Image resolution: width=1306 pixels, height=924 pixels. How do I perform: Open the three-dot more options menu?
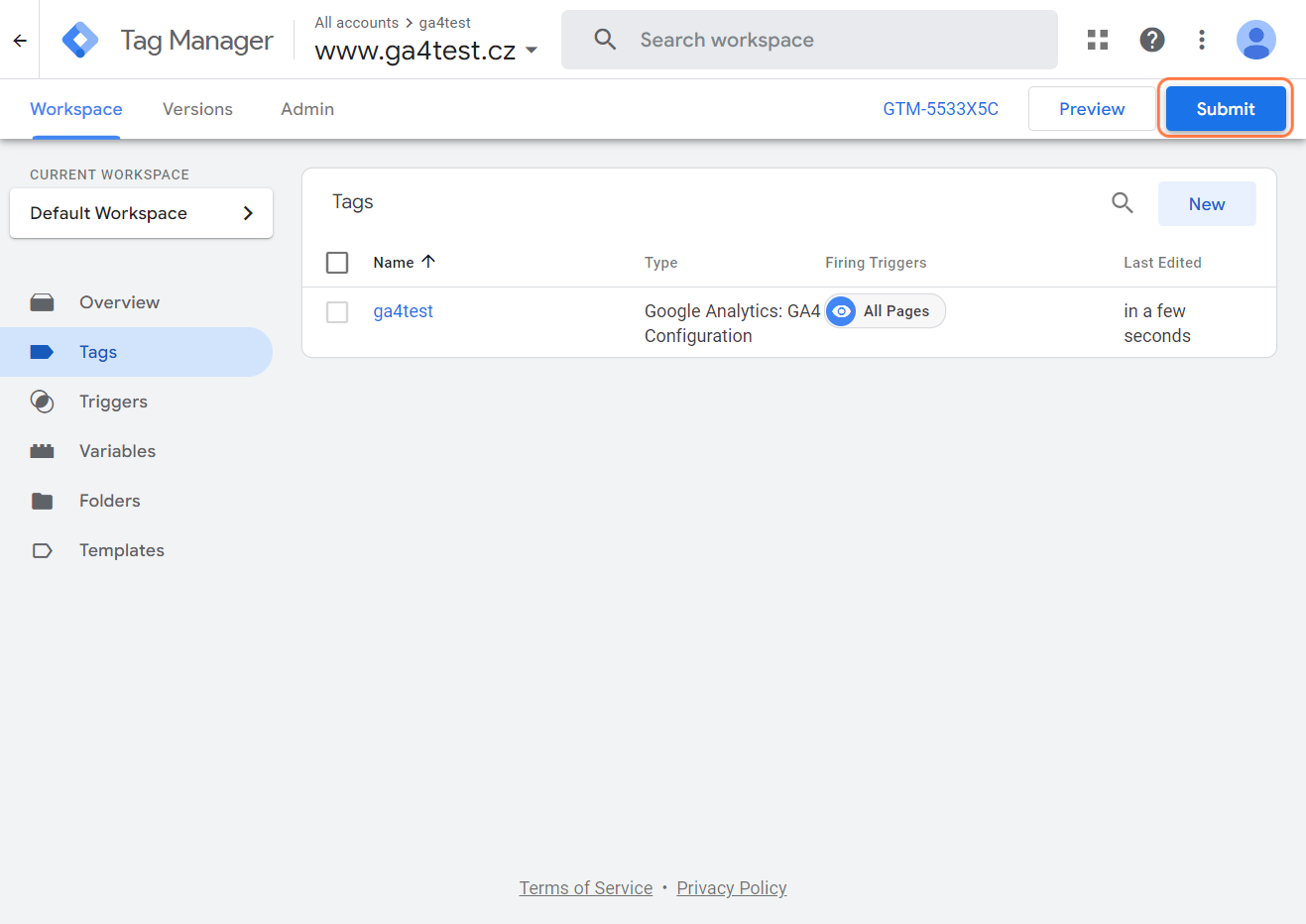pos(1202,40)
